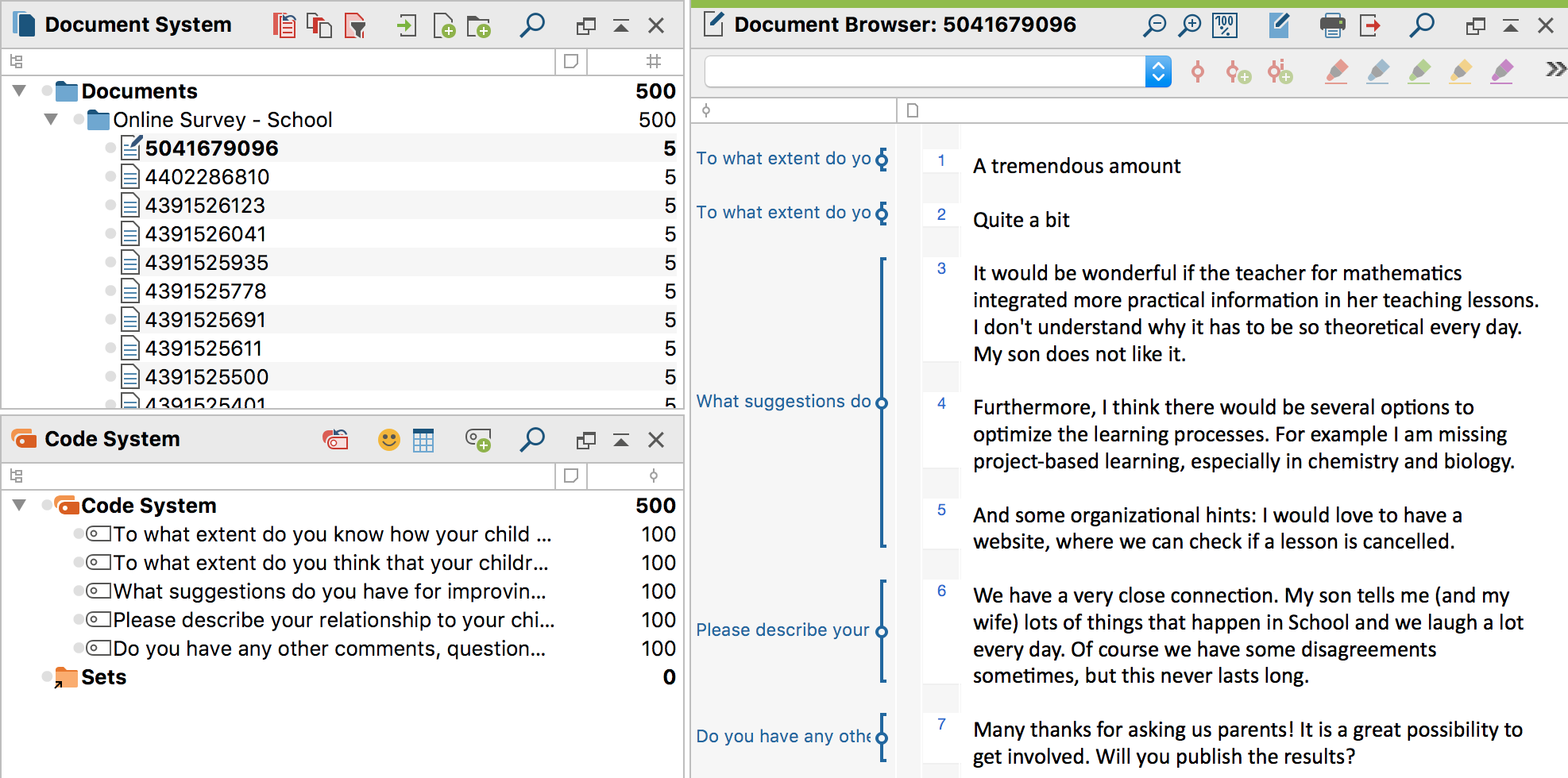Zoom in on the Document Browser text
The image size is (1568, 778).
[x=1189, y=25]
